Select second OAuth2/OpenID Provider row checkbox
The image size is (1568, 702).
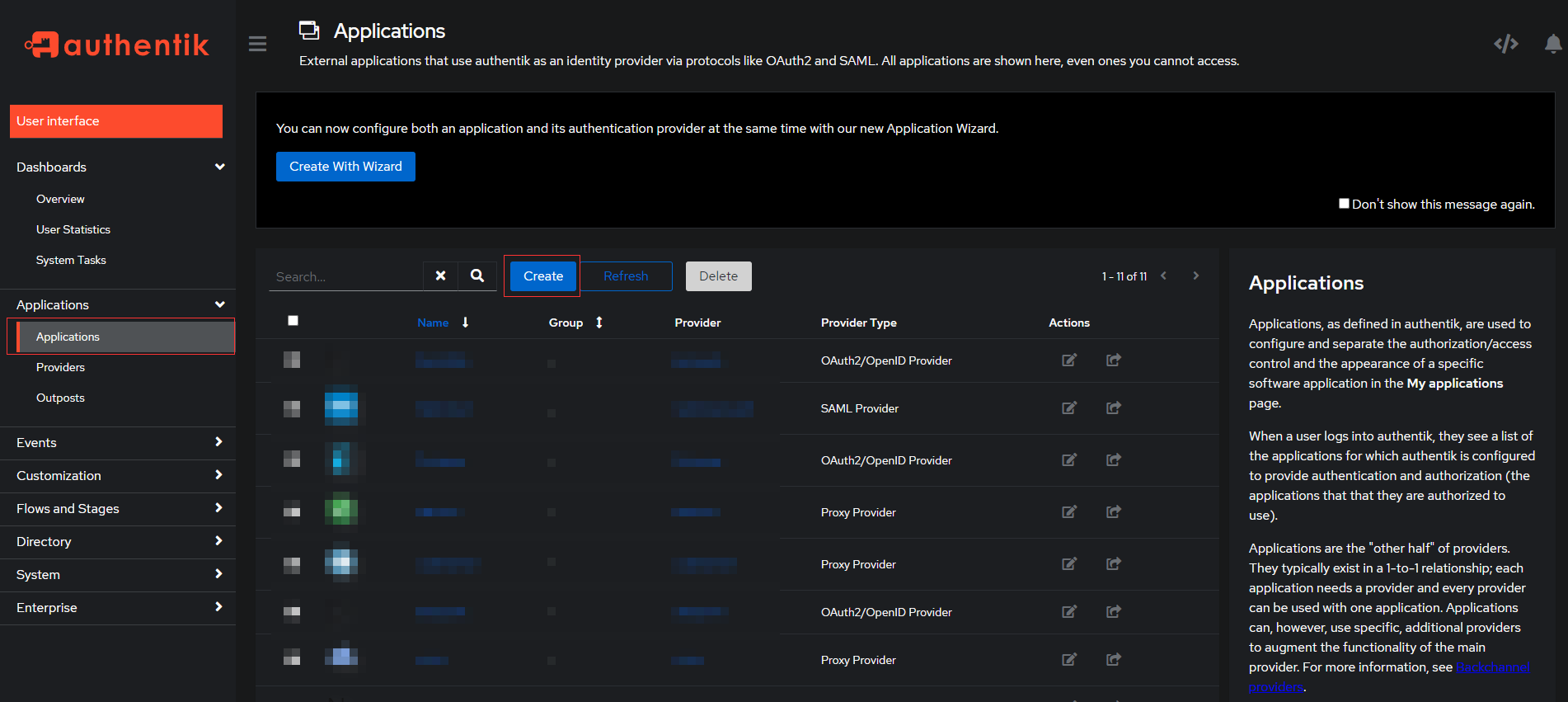click(292, 459)
